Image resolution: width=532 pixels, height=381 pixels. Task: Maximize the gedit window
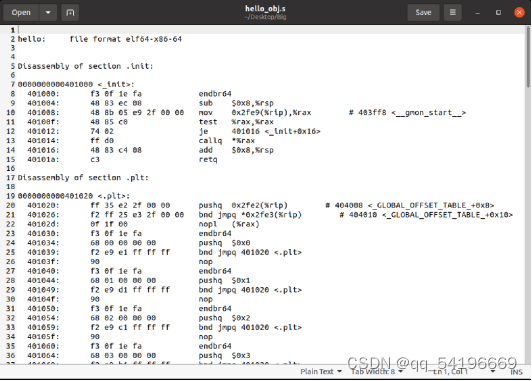click(x=498, y=13)
